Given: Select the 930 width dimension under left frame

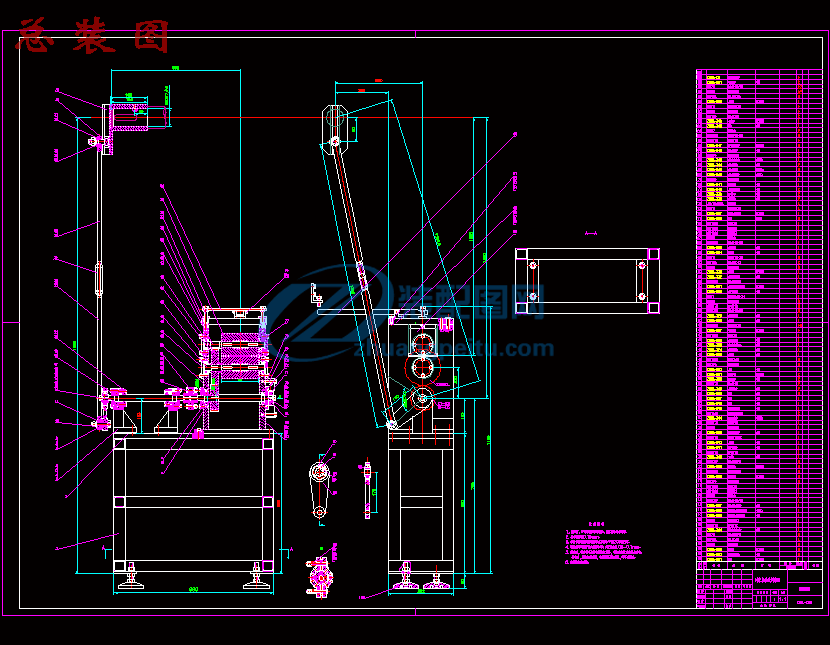Looking at the screenshot, I should tap(193, 590).
